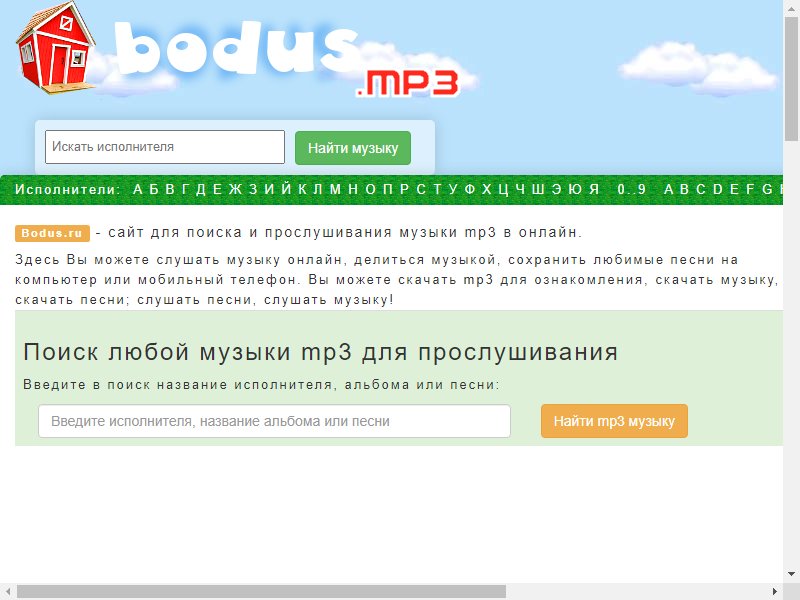Open artists starting with Cyrillic Х
This screenshot has width=800, height=600.
pyautogui.click(x=487, y=189)
